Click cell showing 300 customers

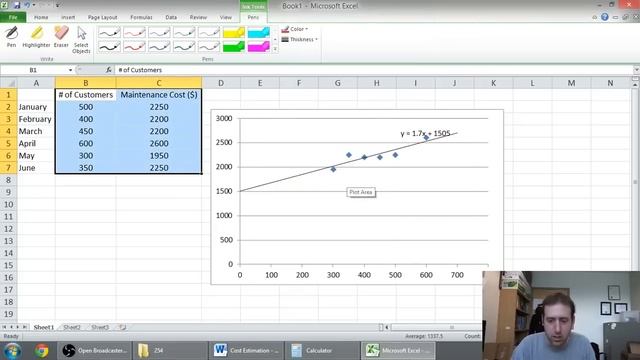(x=86, y=156)
